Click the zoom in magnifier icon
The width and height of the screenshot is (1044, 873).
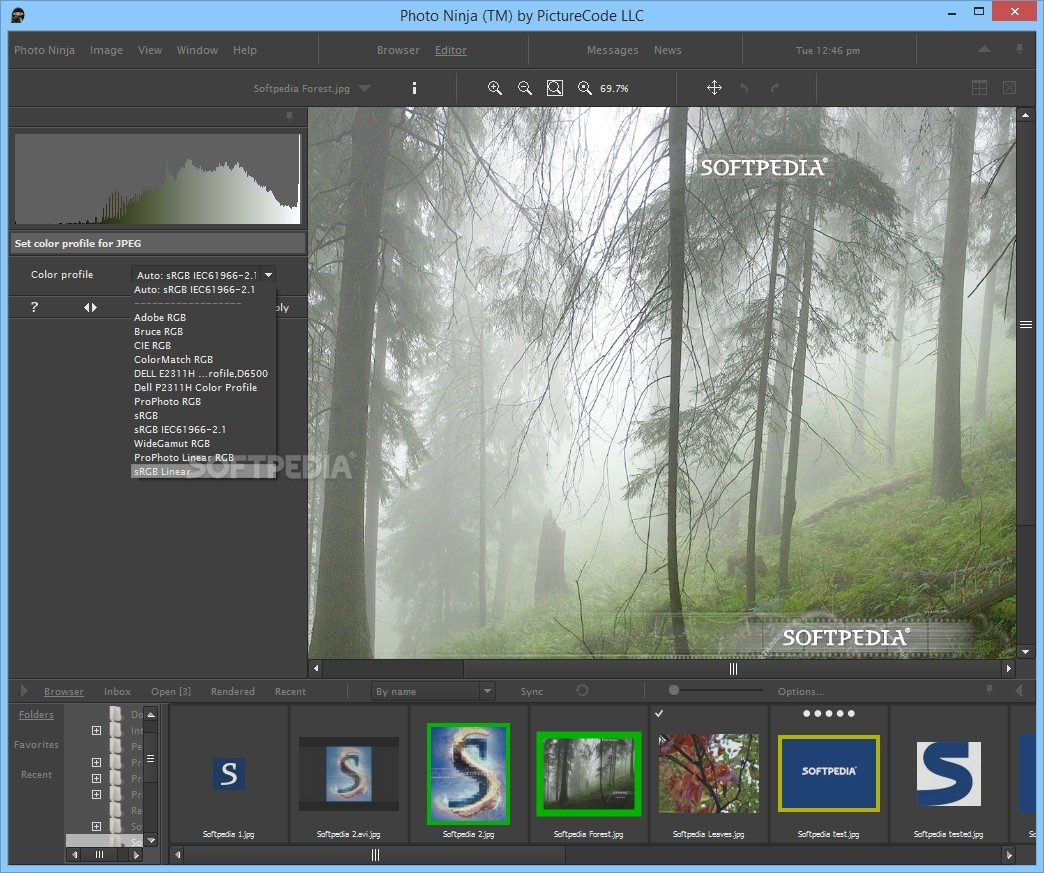(495, 88)
